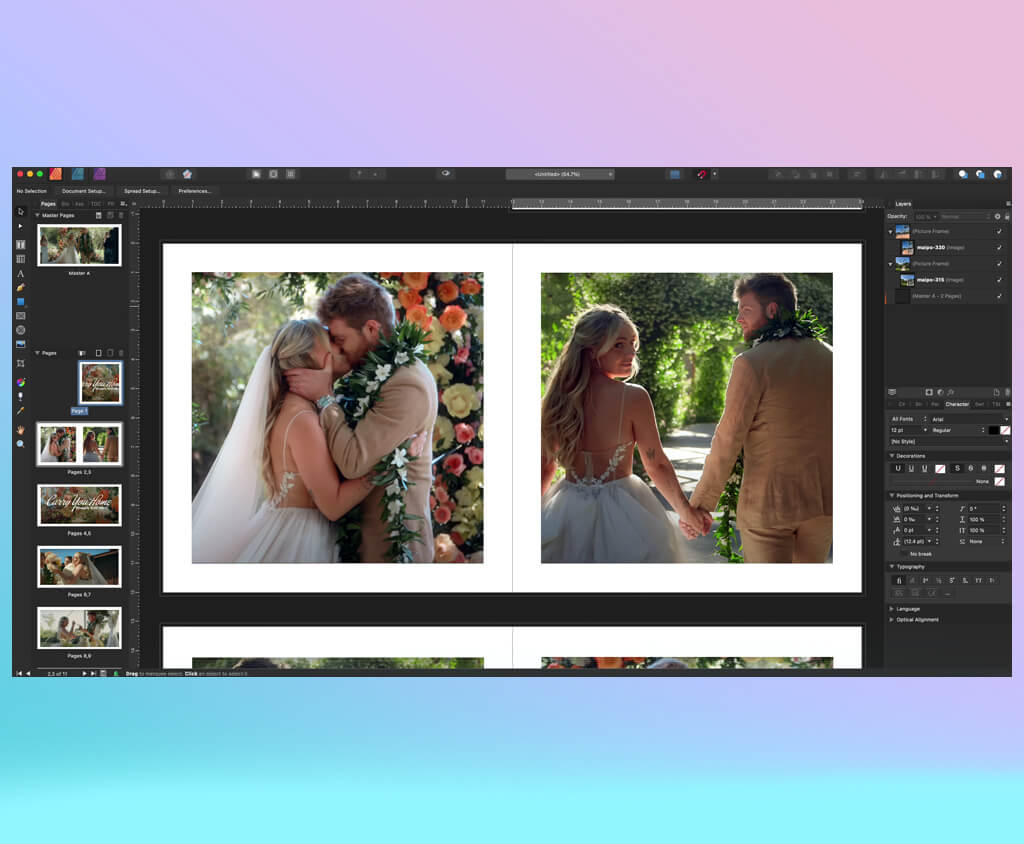This screenshot has height=844, width=1024.
Task: Select the Transparency tool wine glass icon
Action: pyautogui.click(x=20, y=397)
